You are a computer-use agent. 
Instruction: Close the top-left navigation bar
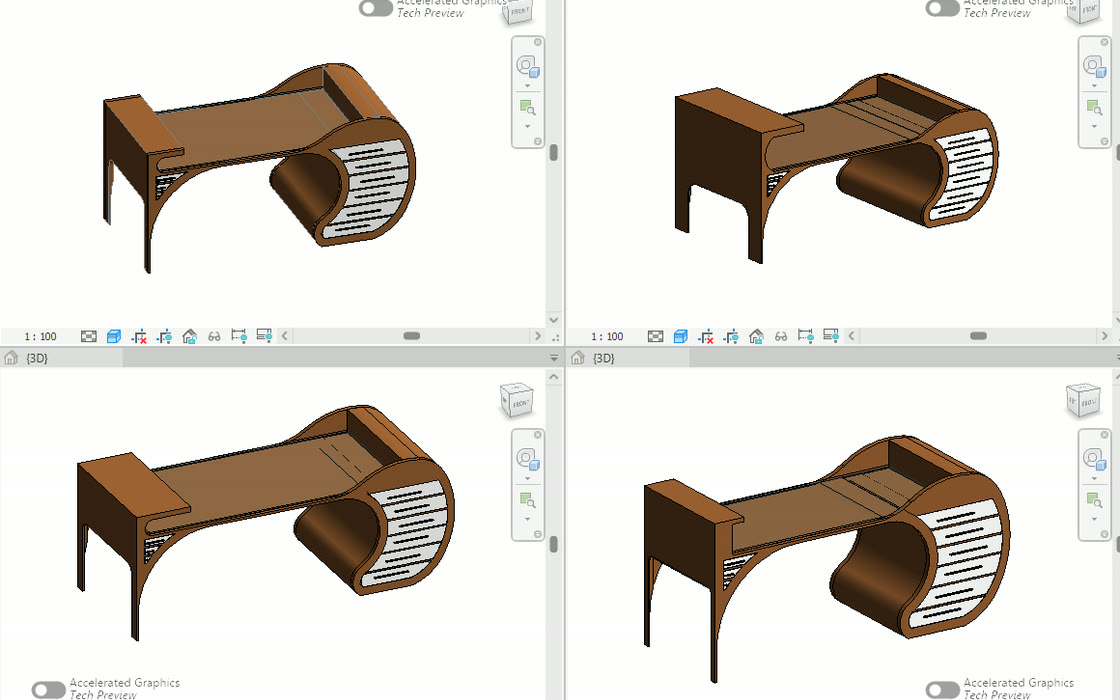(x=538, y=42)
